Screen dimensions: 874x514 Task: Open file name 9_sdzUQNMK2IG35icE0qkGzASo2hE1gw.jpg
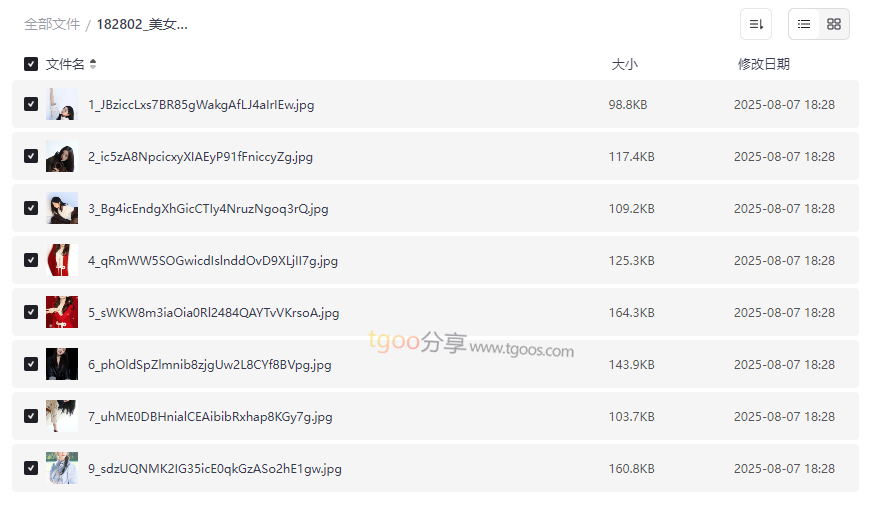(215, 468)
